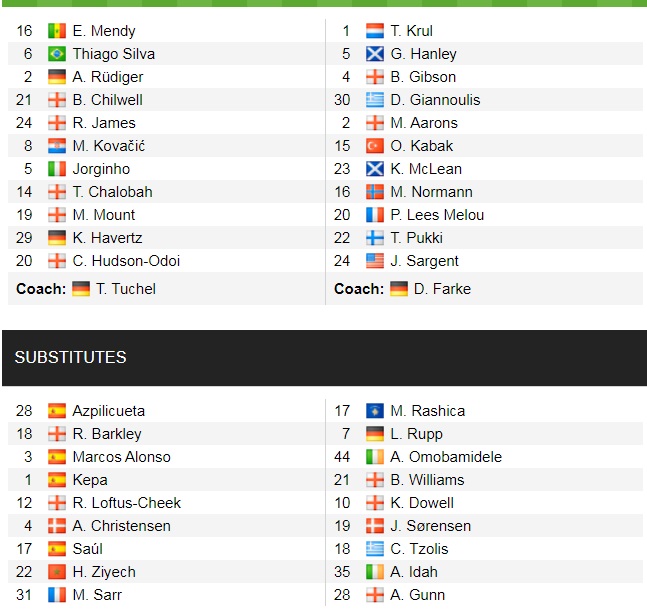This screenshot has height=616, width=647.
Task: Click the Turkey flag beside O. Kabak
Action: click(x=375, y=146)
